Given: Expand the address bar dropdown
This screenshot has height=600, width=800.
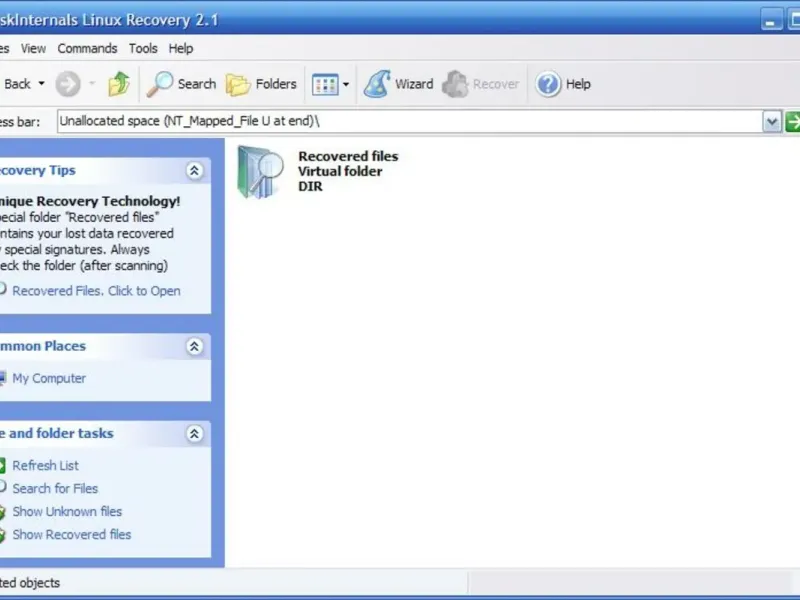Looking at the screenshot, I should coord(772,122).
